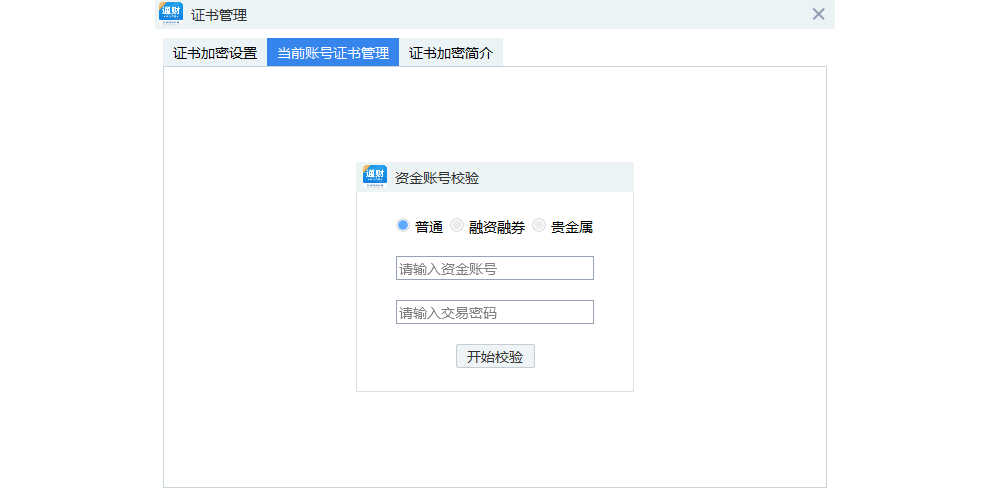
Task: Close the 证书管理 window
Action: click(x=818, y=14)
